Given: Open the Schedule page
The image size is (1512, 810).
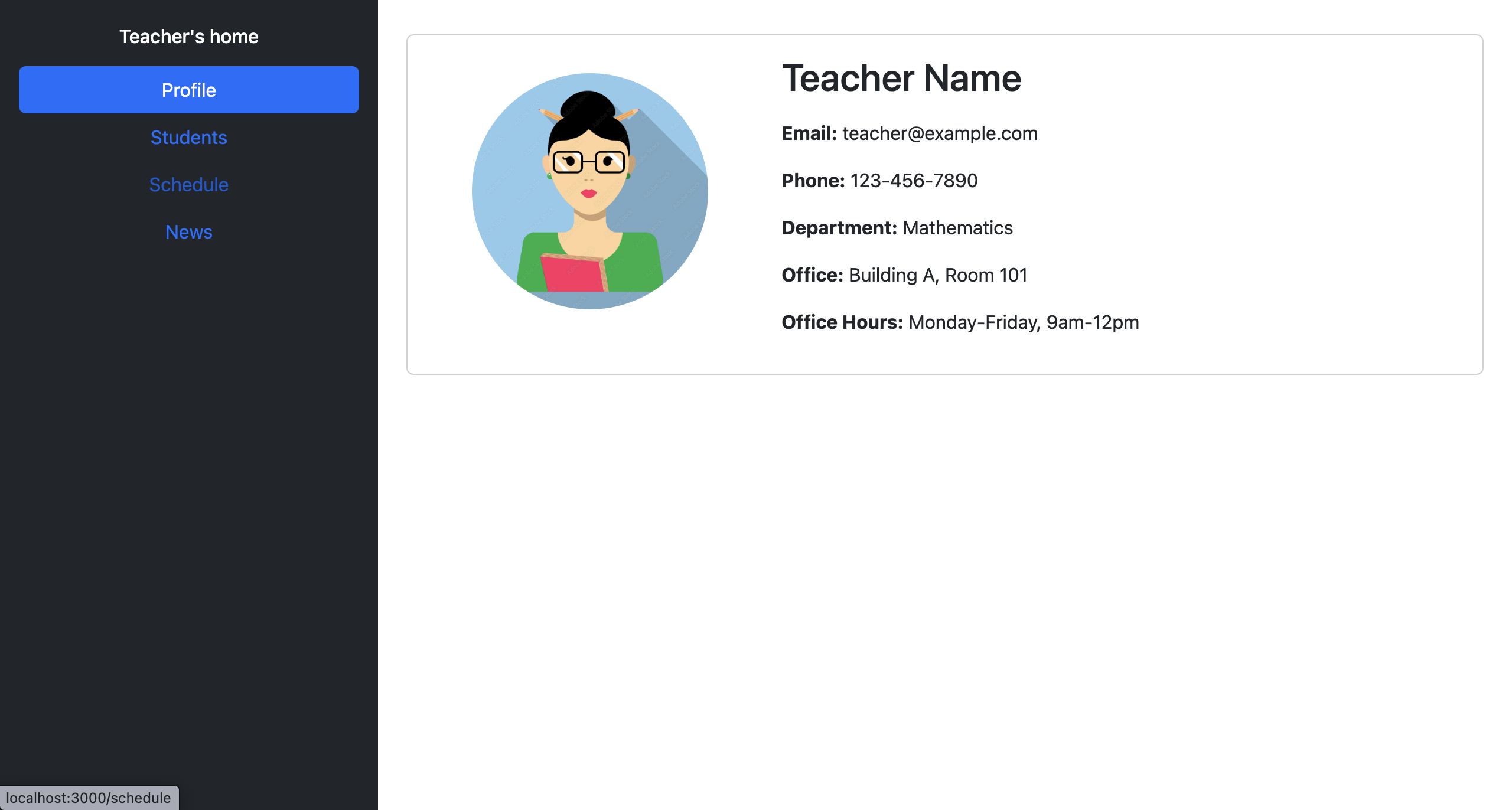Looking at the screenshot, I should (188, 184).
